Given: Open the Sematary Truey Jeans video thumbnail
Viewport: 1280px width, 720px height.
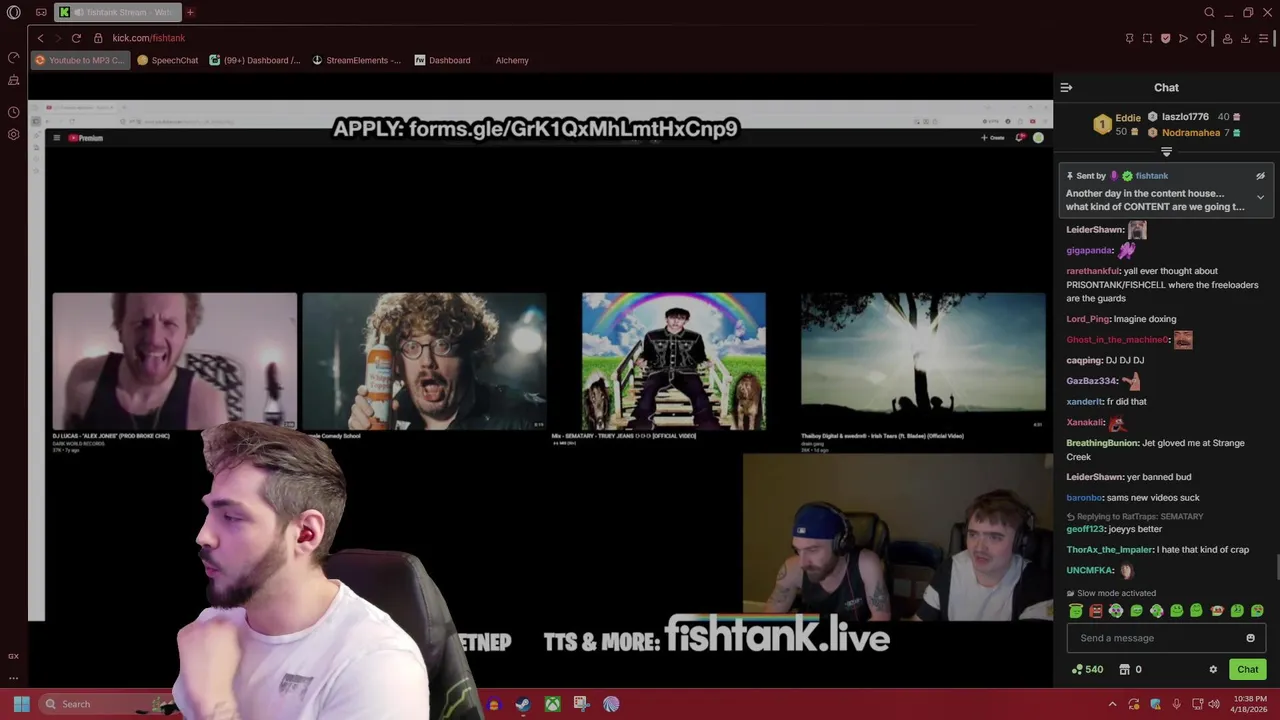Looking at the screenshot, I should click(x=674, y=361).
